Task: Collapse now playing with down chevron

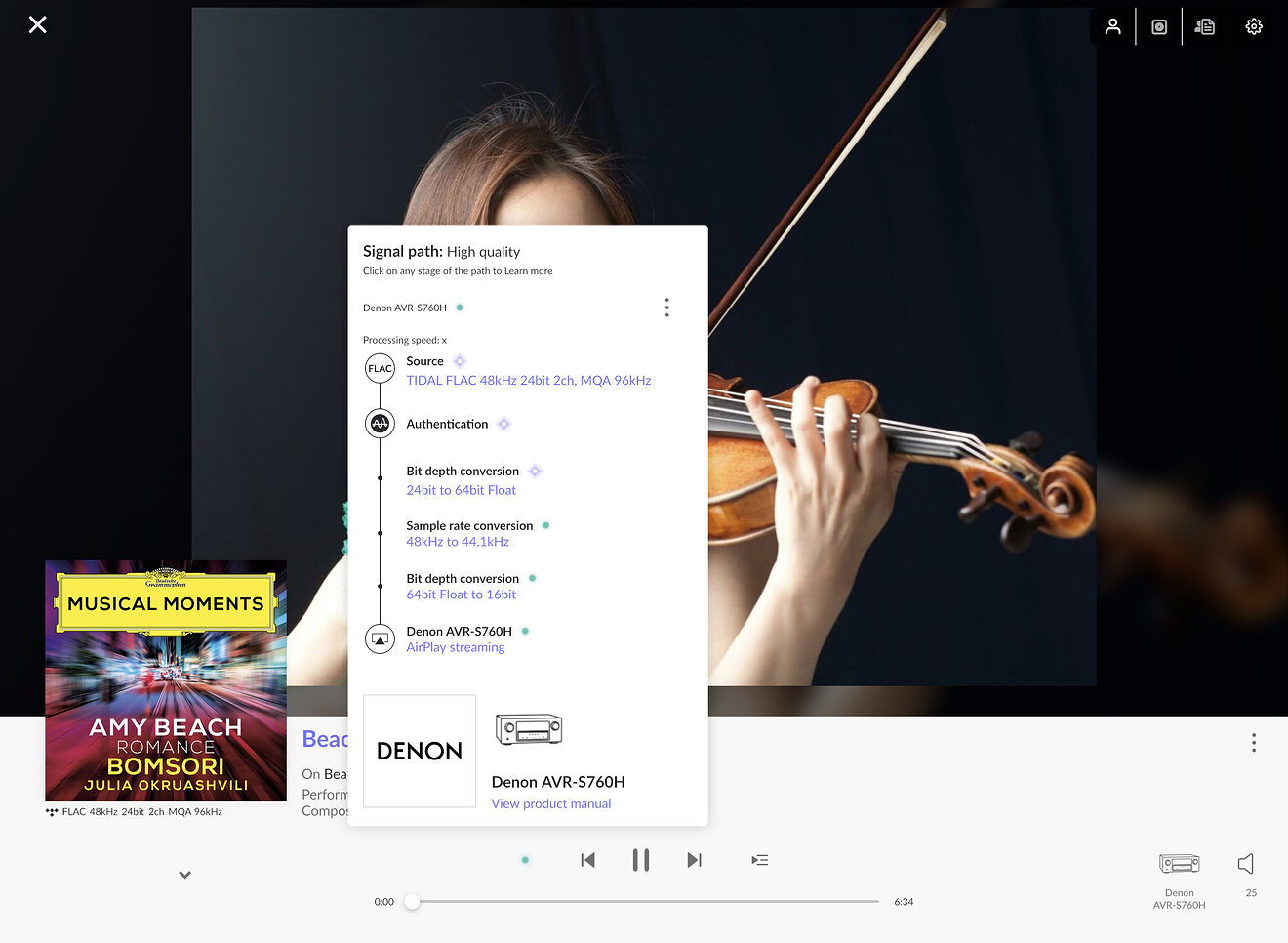Action: pyautogui.click(x=185, y=875)
